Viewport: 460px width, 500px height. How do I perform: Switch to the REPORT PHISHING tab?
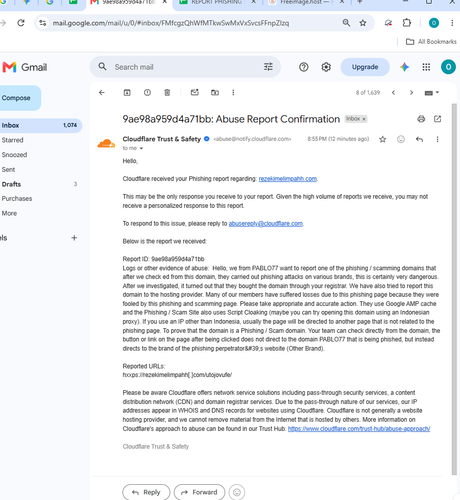(x=216, y=3)
